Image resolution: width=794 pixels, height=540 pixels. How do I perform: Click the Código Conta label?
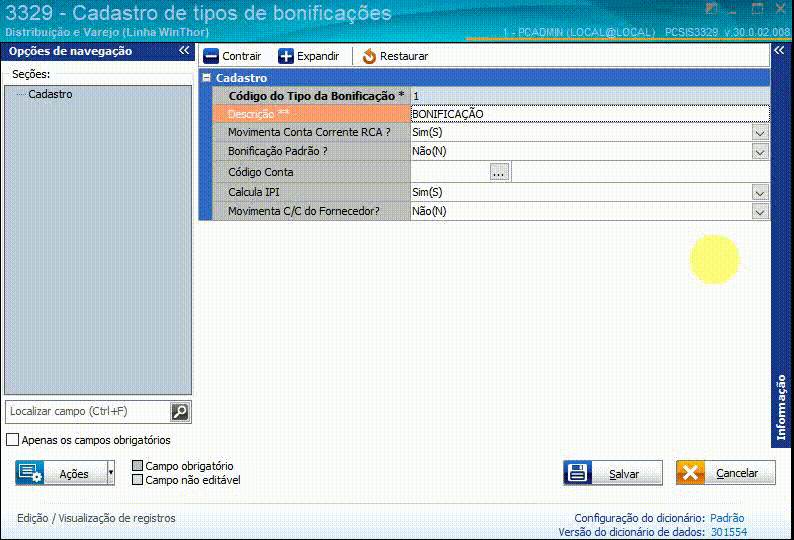click(261, 172)
